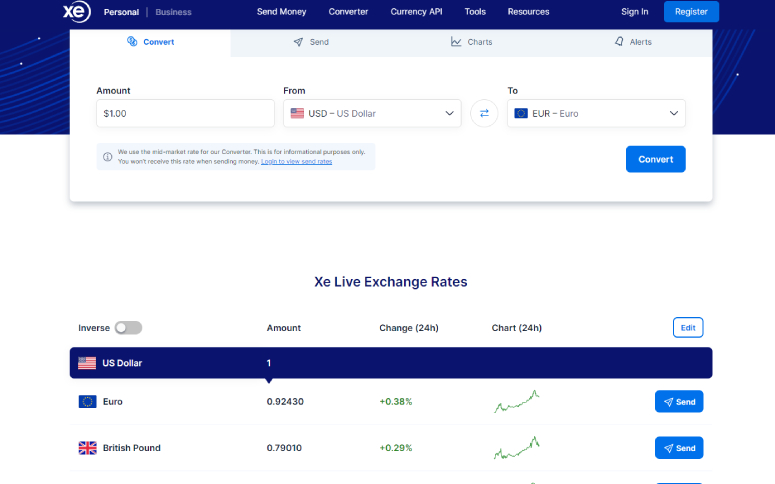Click the US flag in From field
The height and width of the screenshot is (484, 775).
pyautogui.click(x=297, y=113)
